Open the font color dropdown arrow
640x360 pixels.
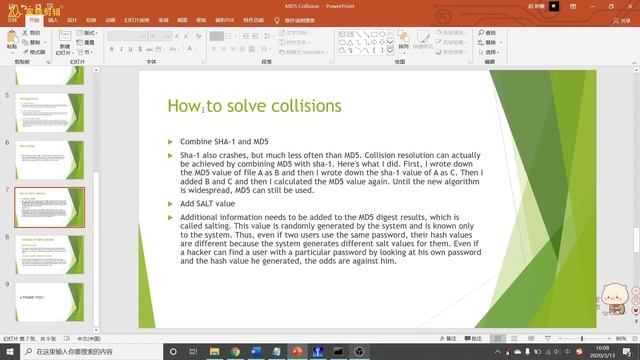pyautogui.click(x=197, y=49)
